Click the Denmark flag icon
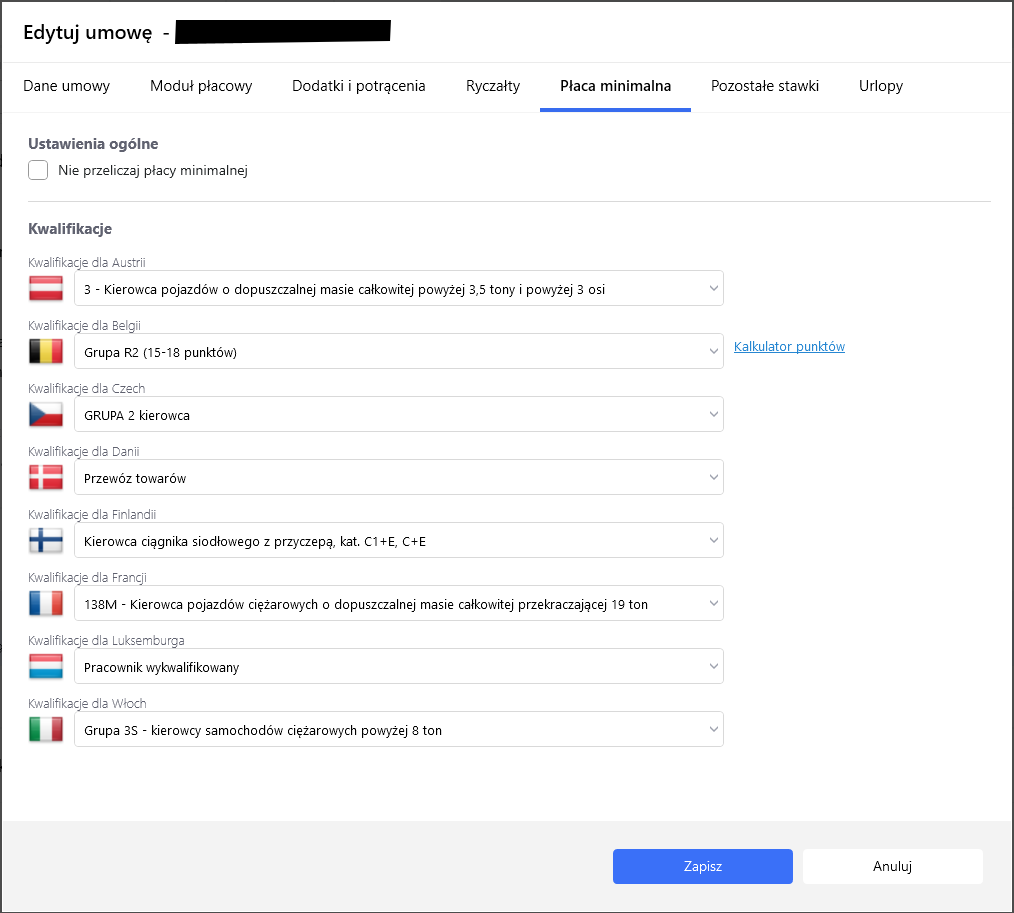 click(46, 478)
